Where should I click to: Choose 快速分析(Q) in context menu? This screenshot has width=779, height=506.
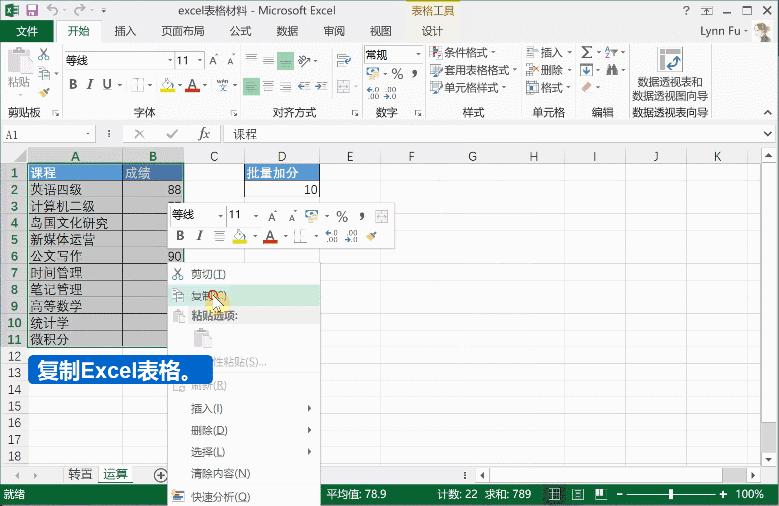click(244, 496)
